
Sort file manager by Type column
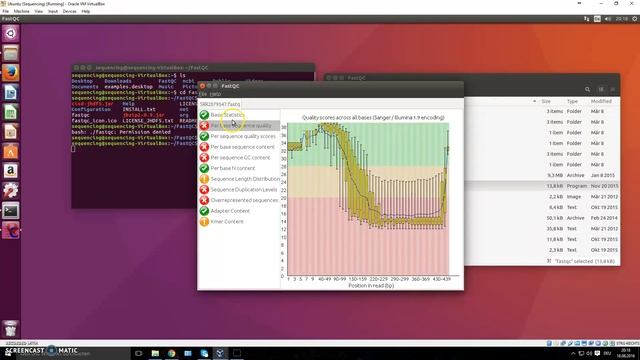(572, 101)
